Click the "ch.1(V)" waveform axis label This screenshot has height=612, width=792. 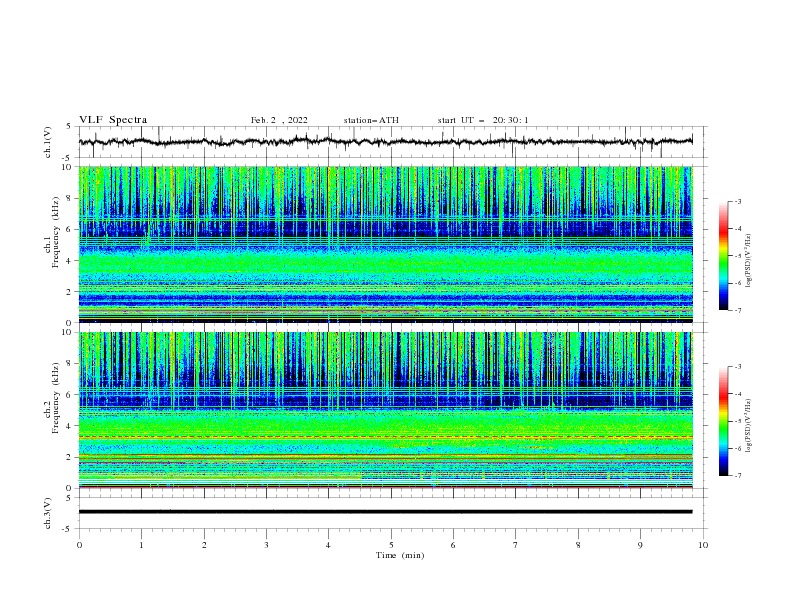(x=48, y=142)
